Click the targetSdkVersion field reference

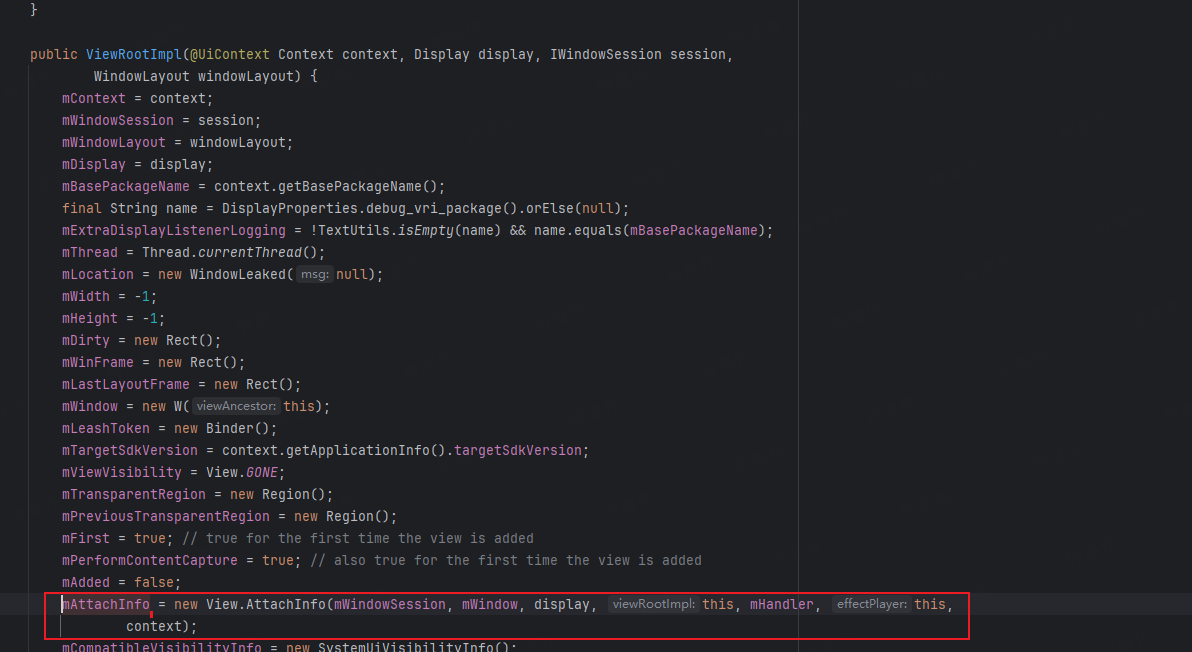(518, 451)
